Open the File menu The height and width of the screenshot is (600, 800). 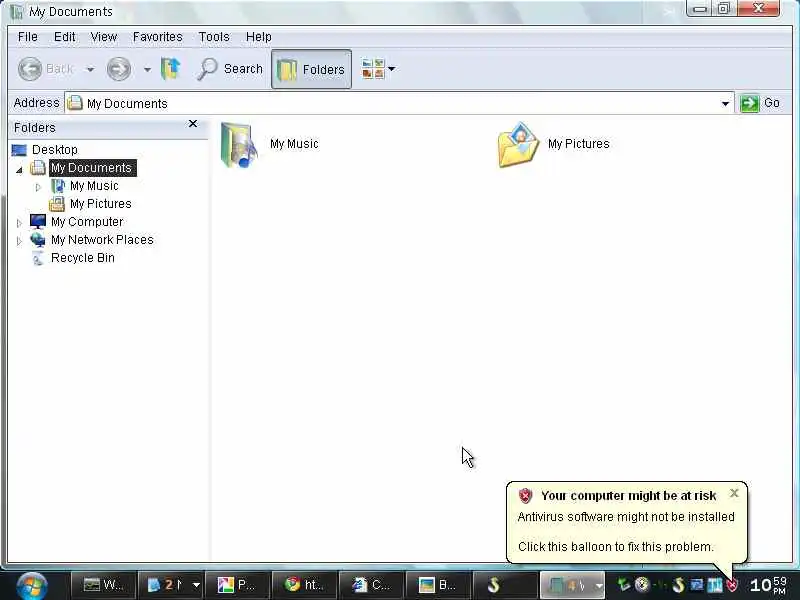(x=28, y=37)
